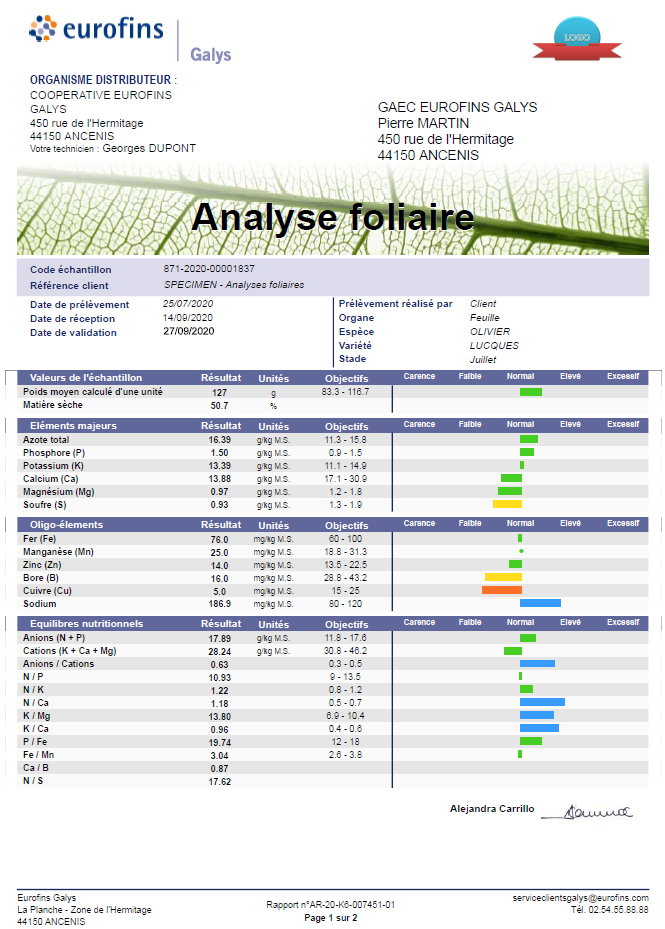
Task: Click the orange Cuivre (Cu) level bar
Action: tap(502, 590)
